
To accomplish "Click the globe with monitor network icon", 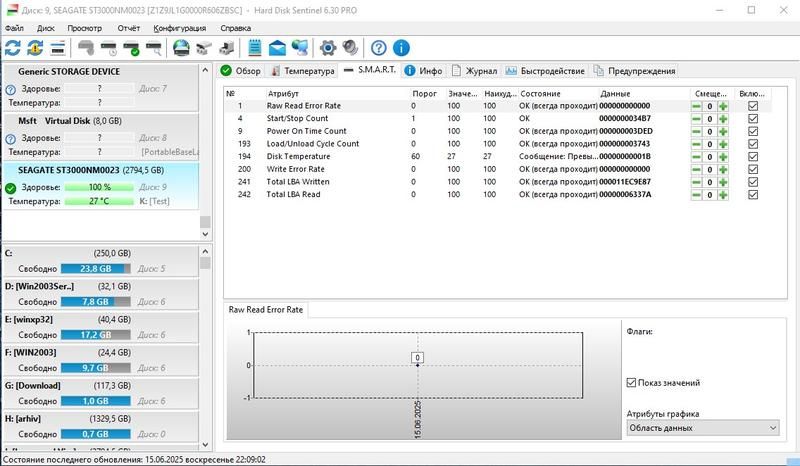I will point(299,48).
